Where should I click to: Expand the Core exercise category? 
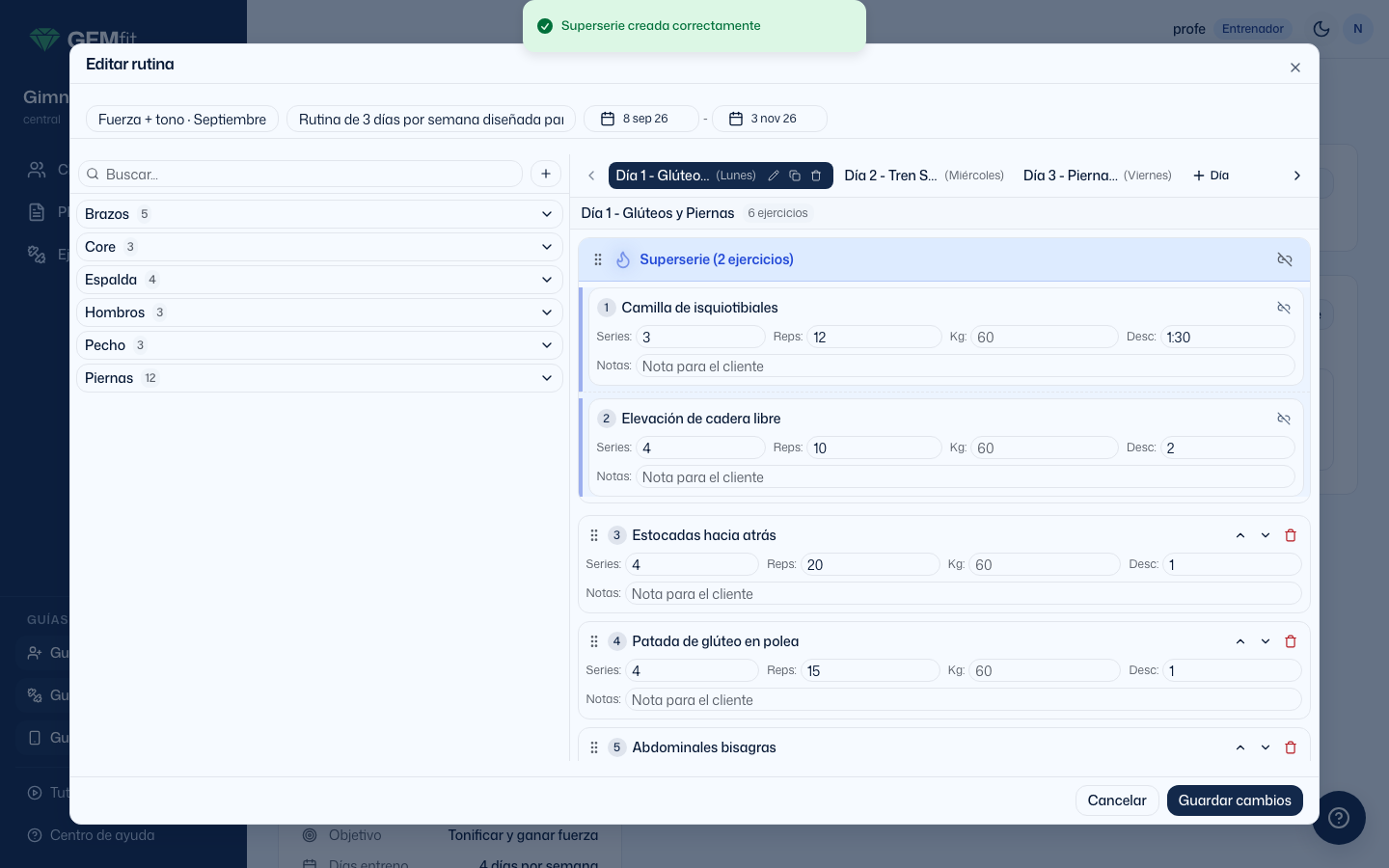(x=319, y=247)
